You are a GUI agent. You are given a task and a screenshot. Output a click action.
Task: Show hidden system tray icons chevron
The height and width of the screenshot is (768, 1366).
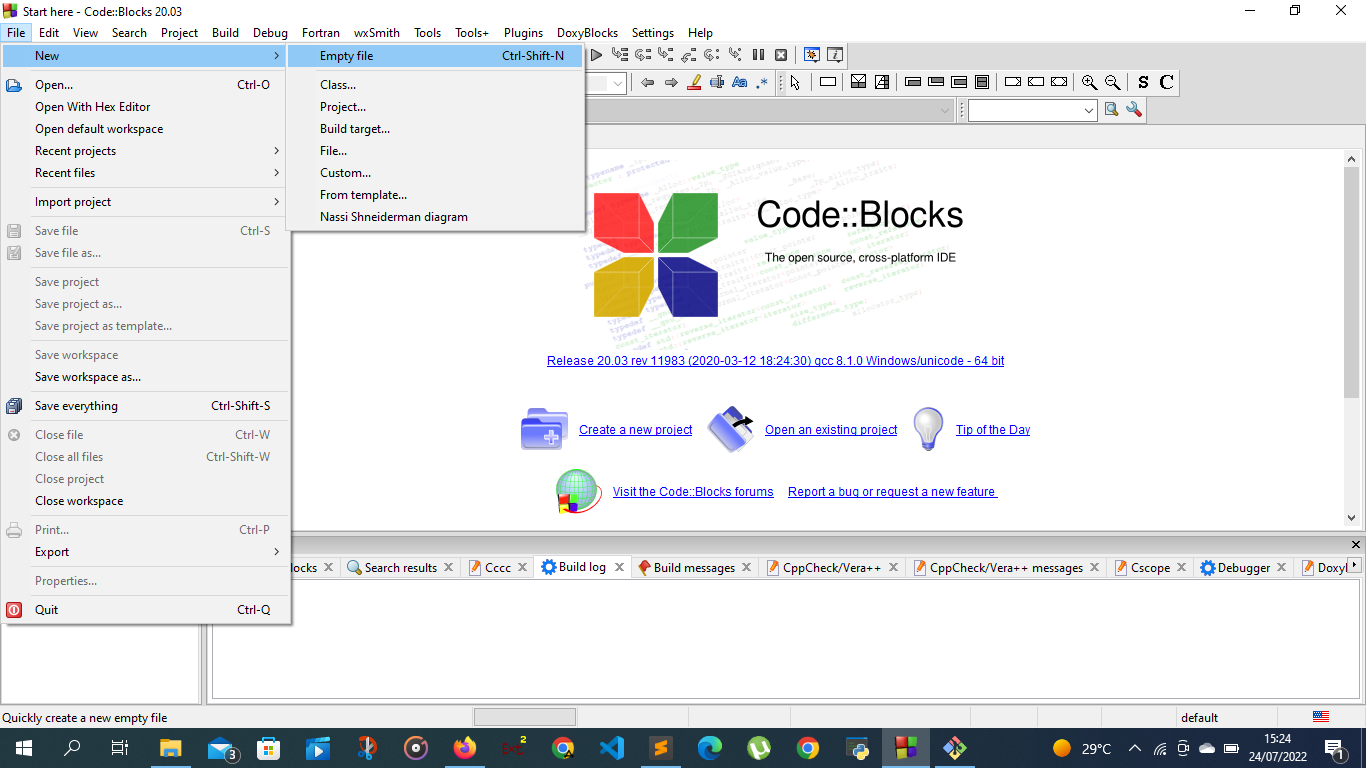pos(1135,748)
